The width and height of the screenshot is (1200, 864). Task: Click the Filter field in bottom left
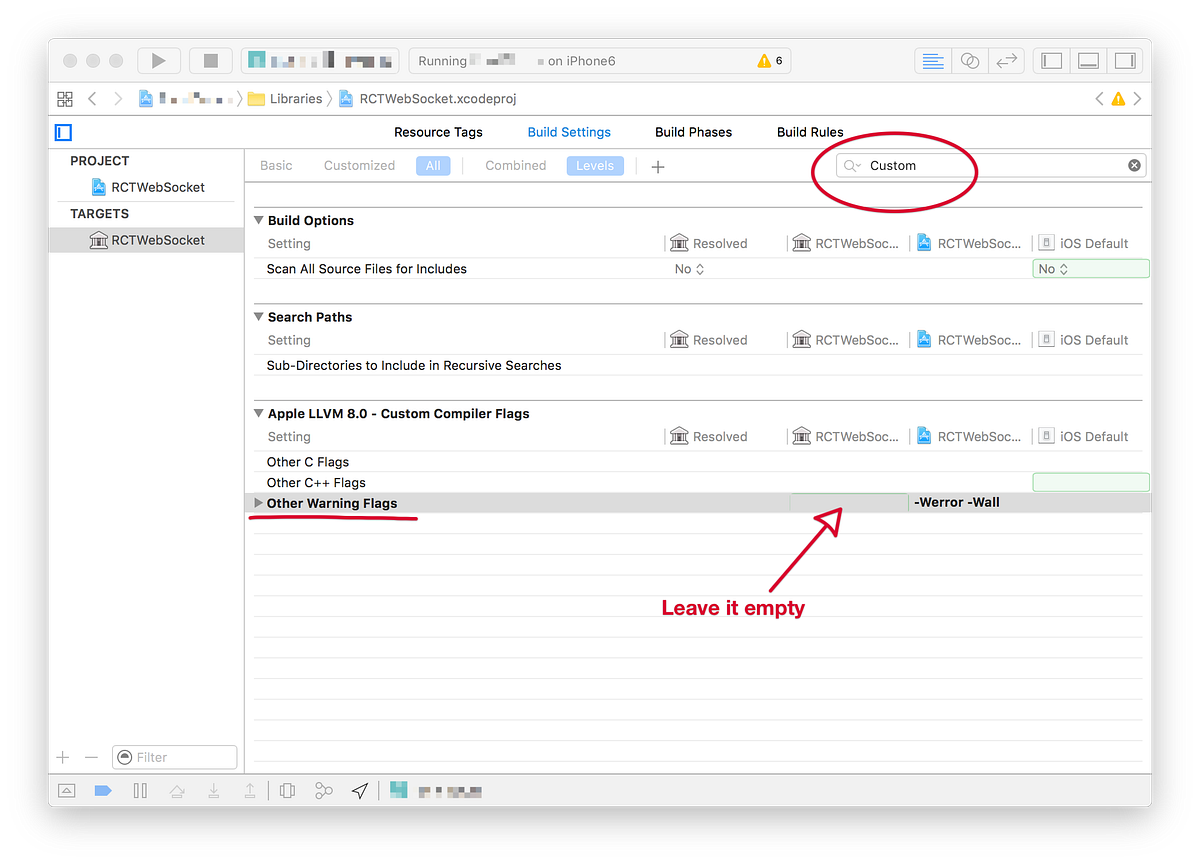pyautogui.click(x=175, y=757)
